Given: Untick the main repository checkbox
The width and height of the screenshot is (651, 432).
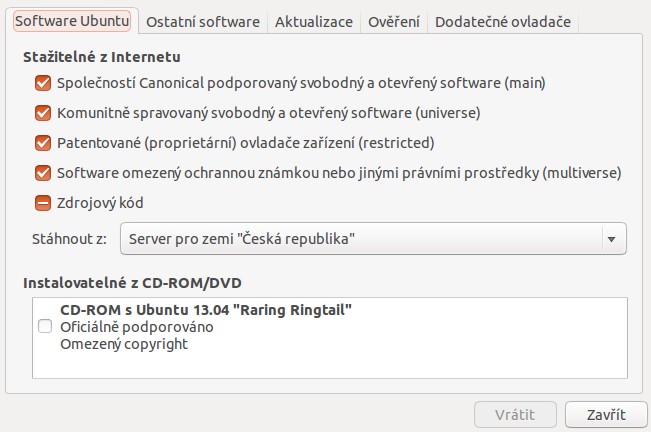Looking at the screenshot, I should (x=43, y=82).
